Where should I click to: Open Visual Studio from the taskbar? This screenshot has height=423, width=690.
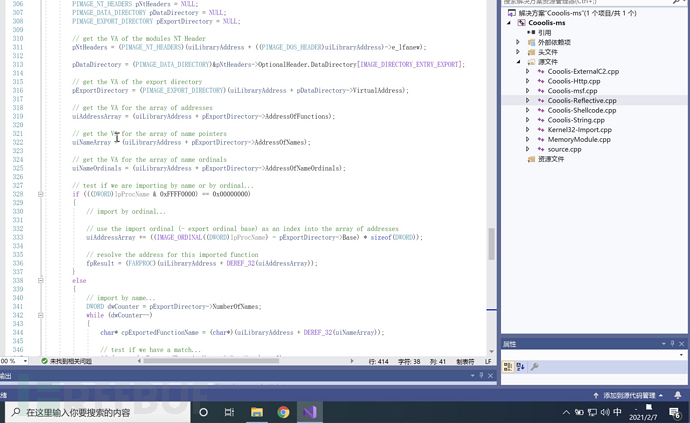[310, 412]
